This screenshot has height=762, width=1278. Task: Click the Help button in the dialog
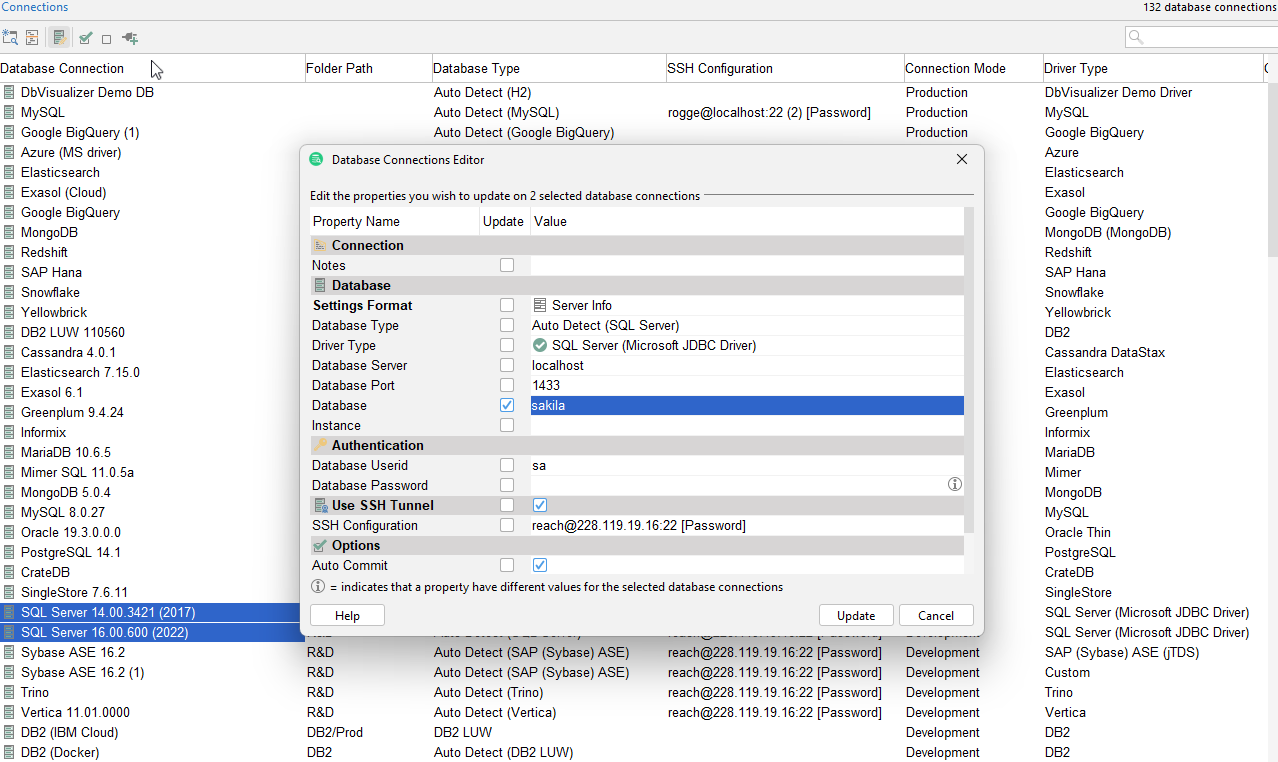click(x=347, y=615)
